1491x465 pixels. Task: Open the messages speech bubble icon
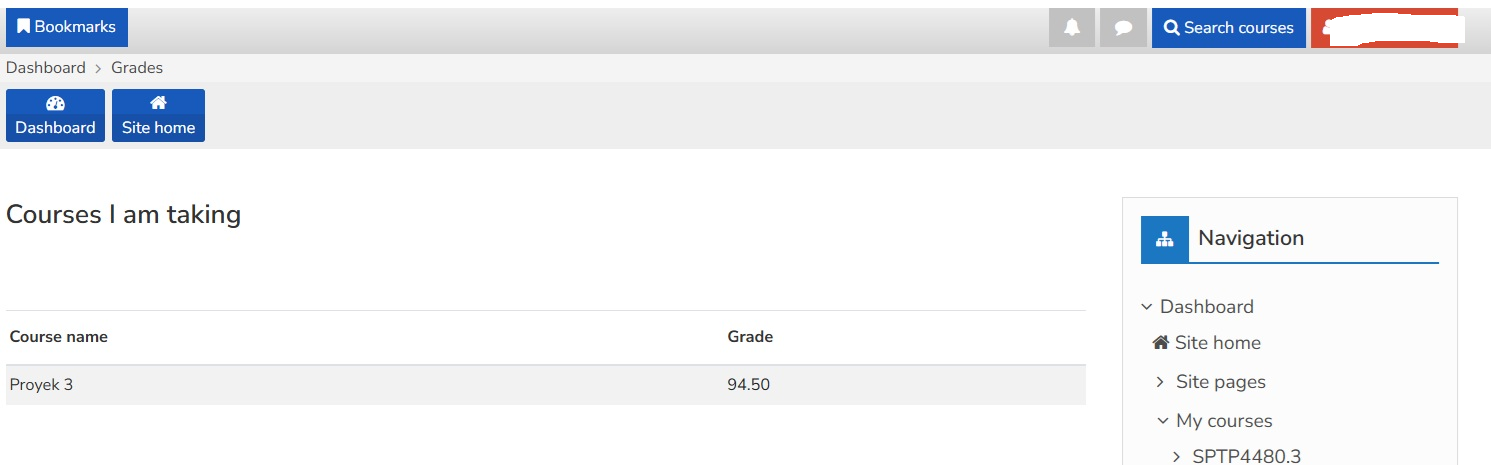point(1123,28)
